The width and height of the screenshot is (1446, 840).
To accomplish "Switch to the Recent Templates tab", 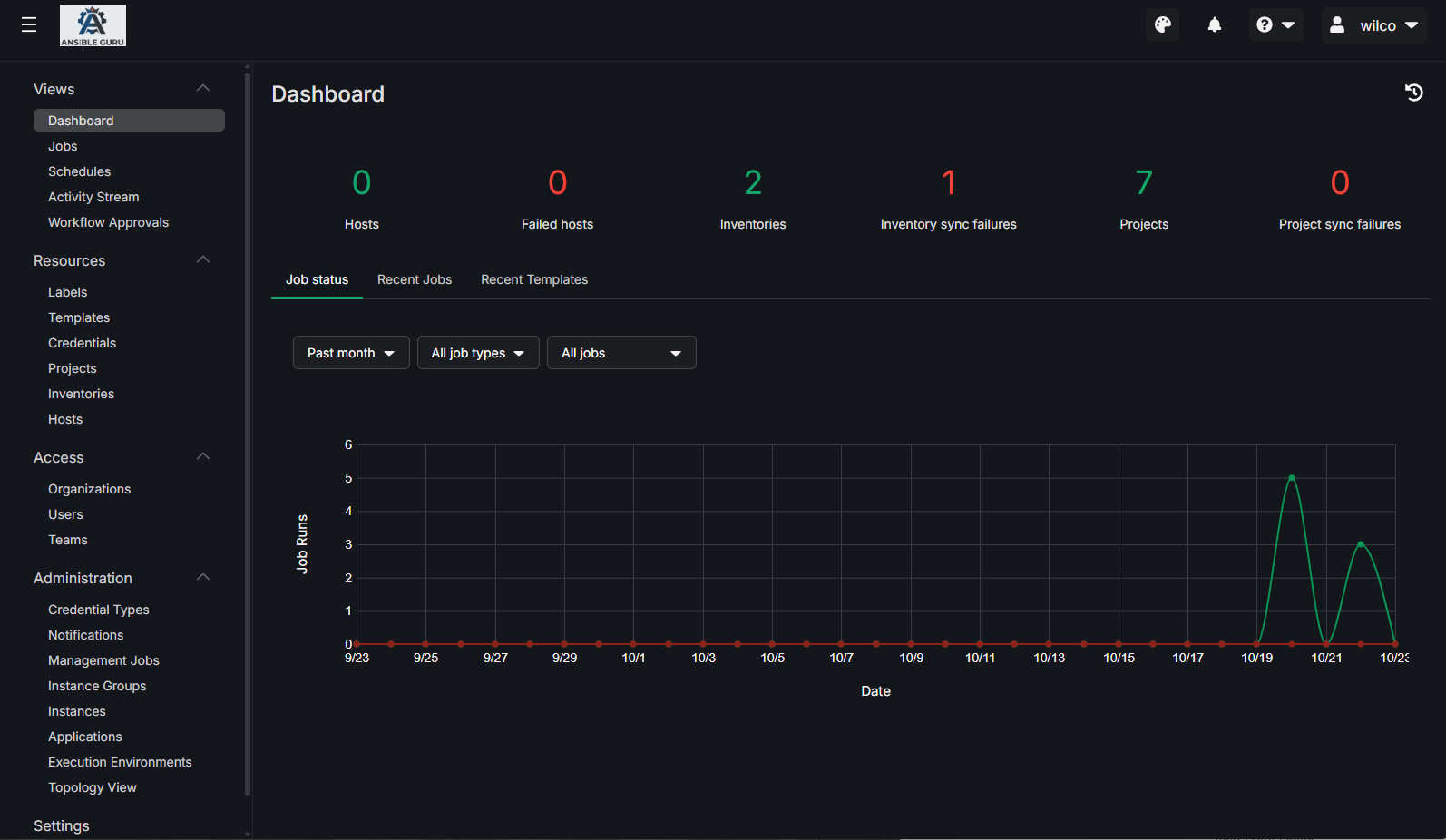I will pos(534,279).
